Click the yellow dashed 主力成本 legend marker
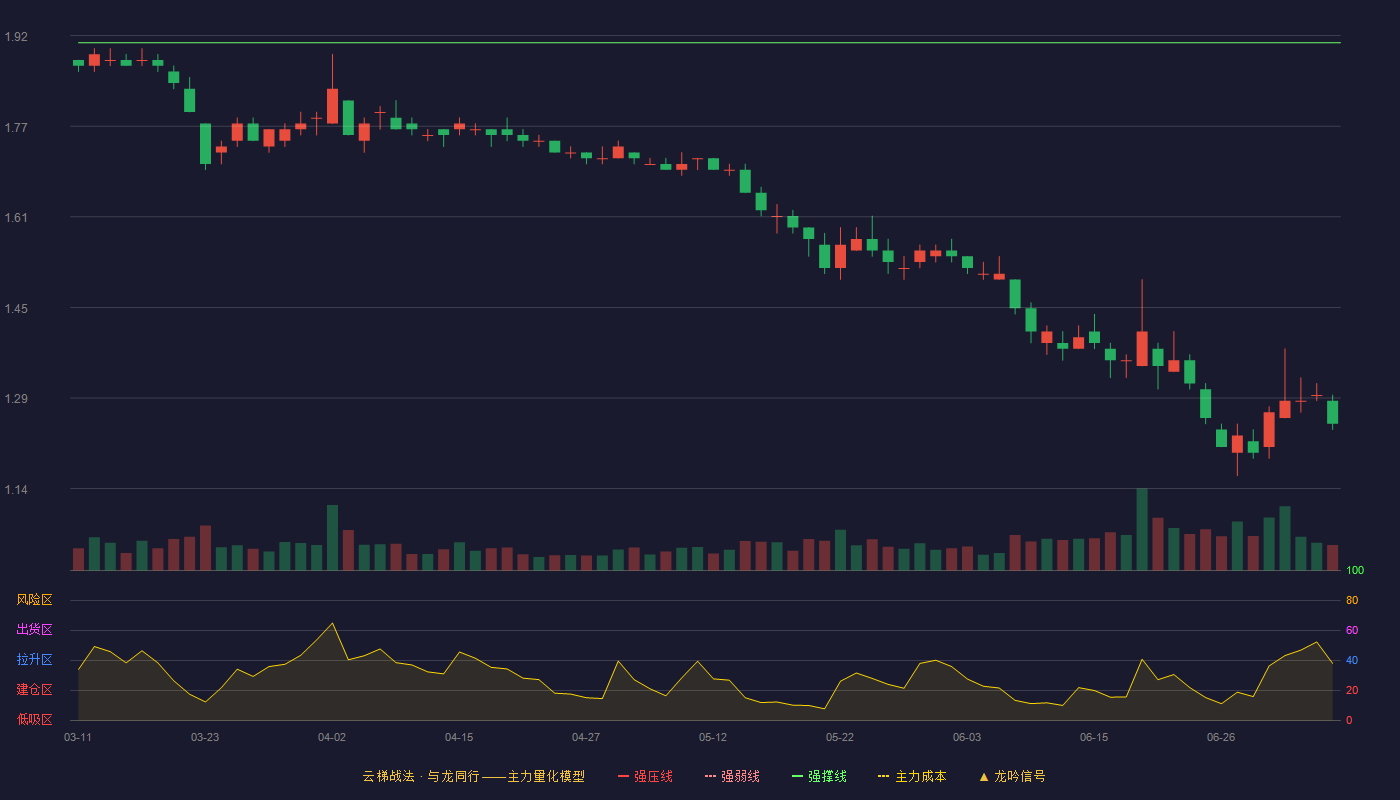This screenshot has width=1400, height=800. click(x=883, y=776)
